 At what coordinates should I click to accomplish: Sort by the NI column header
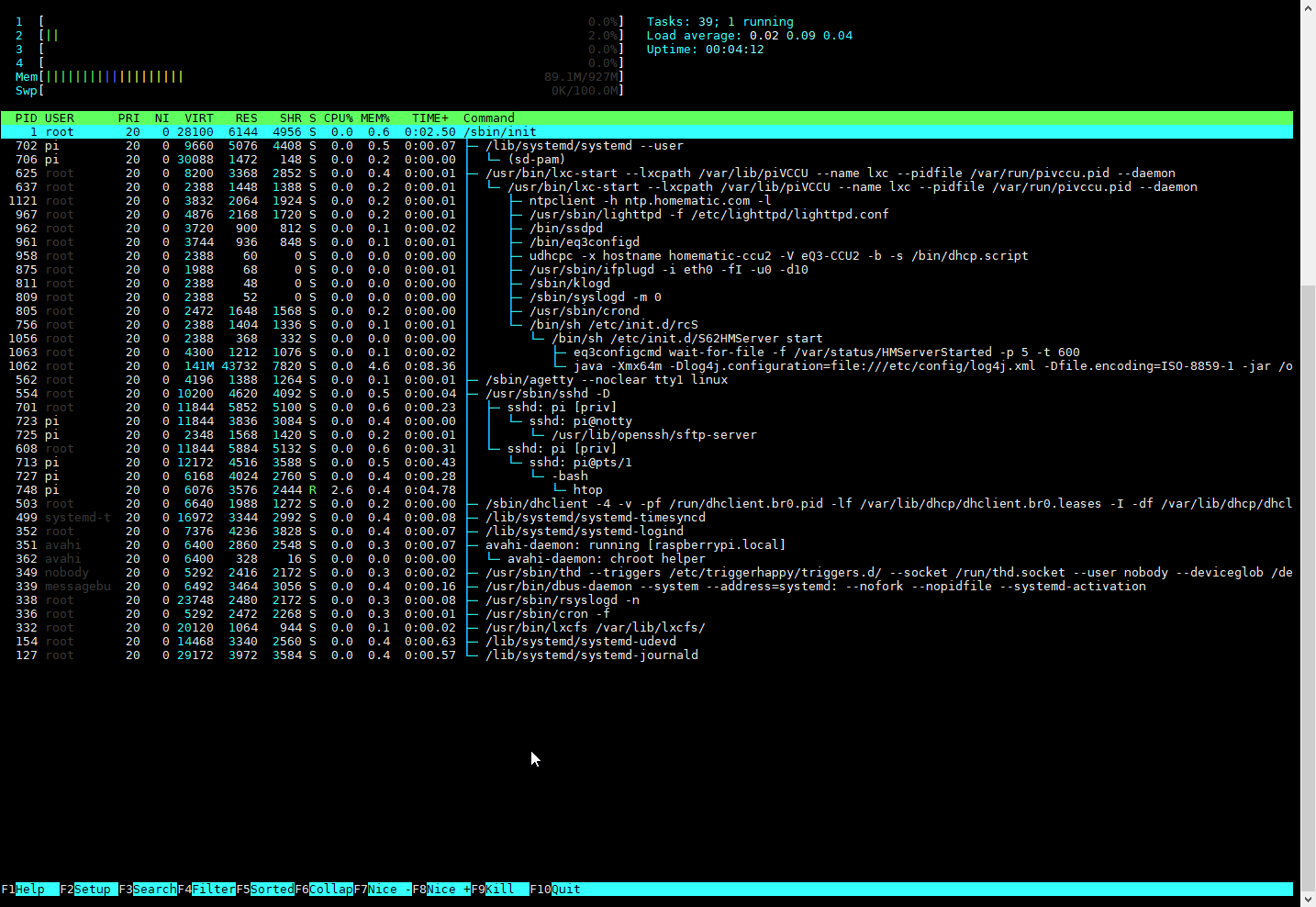pyautogui.click(x=162, y=118)
